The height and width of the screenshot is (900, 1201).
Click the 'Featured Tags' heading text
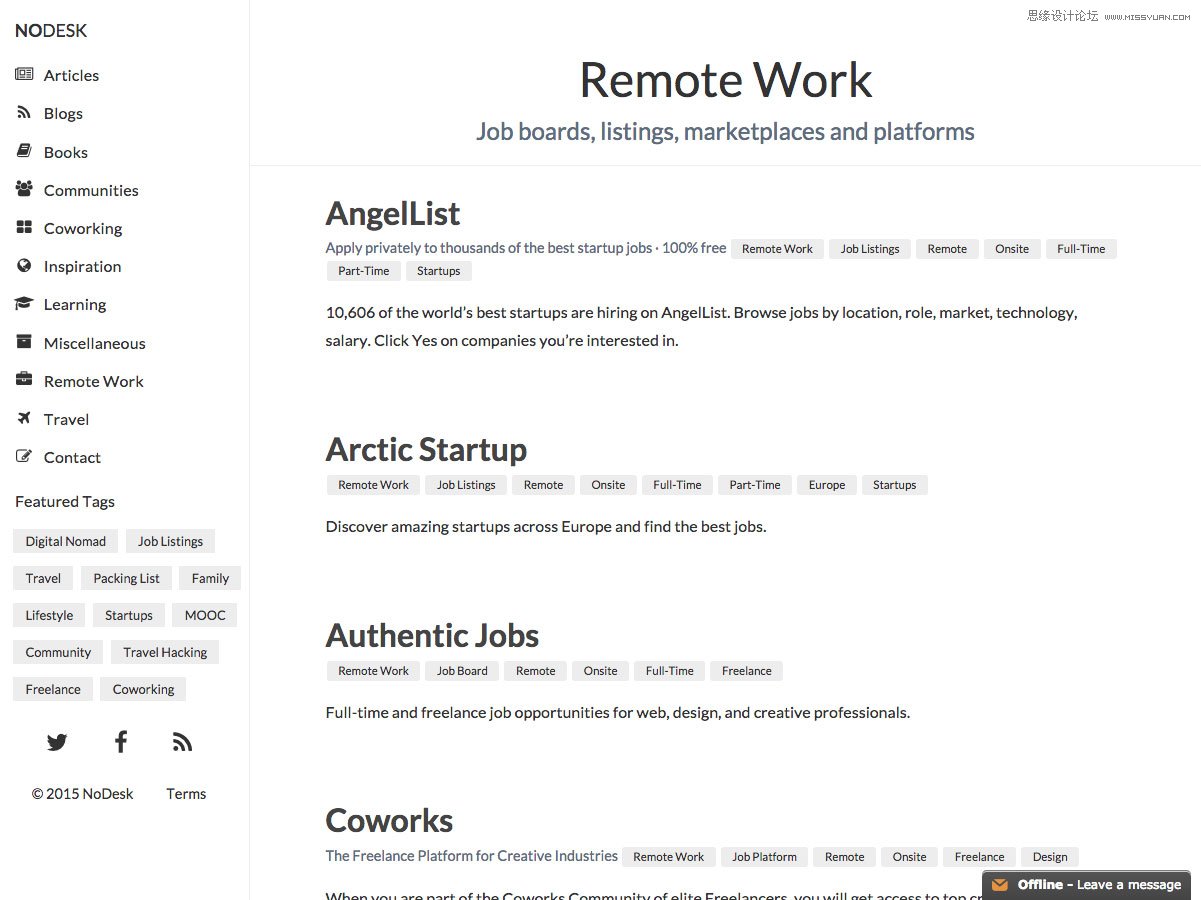pos(65,502)
